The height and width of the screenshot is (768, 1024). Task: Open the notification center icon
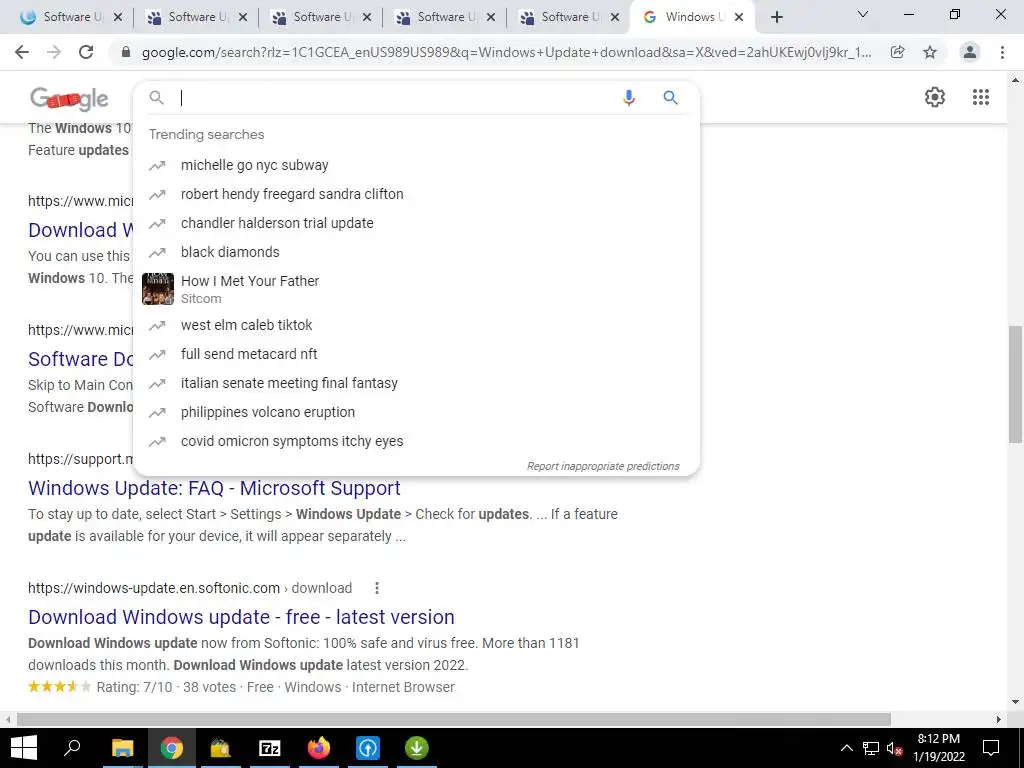click(x=991, y=748)
